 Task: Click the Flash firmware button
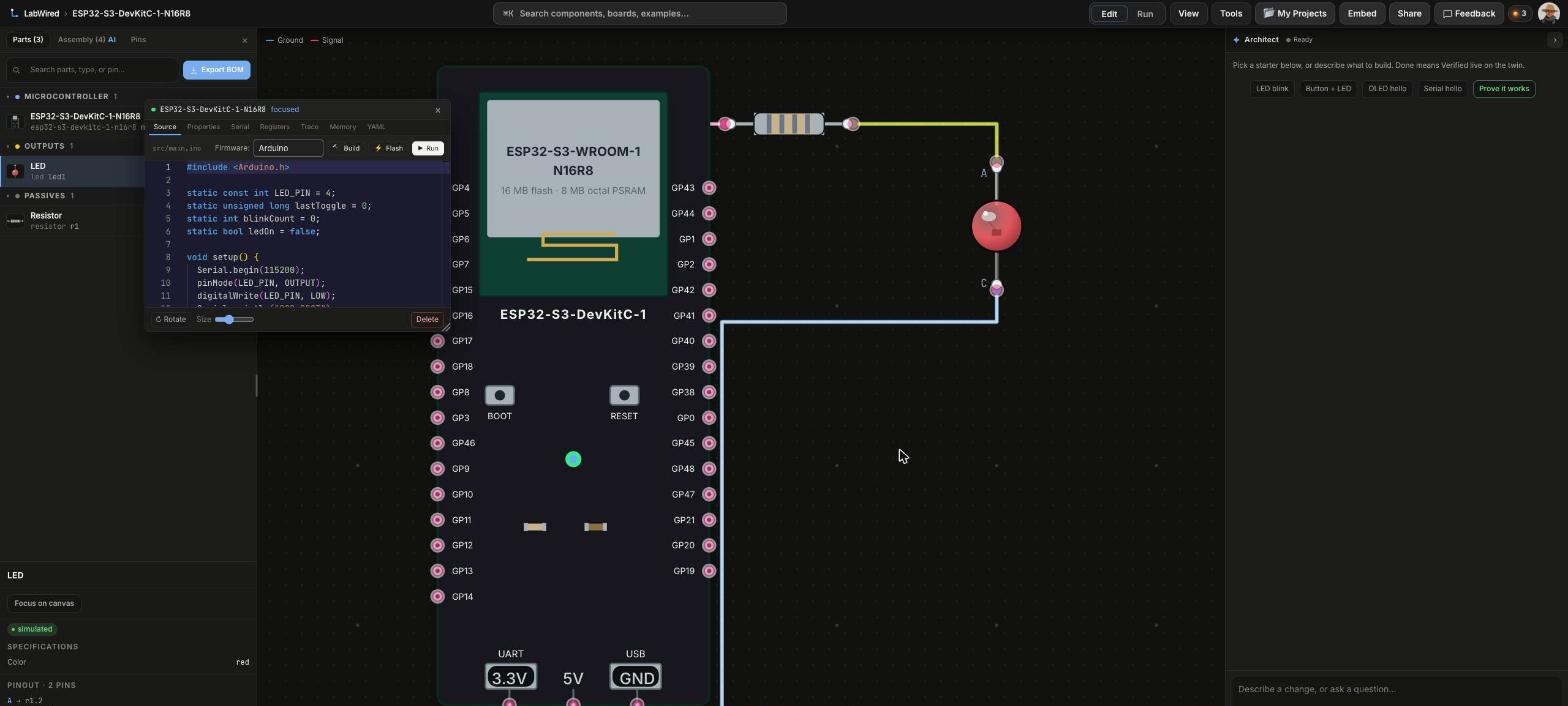(389, 148)
